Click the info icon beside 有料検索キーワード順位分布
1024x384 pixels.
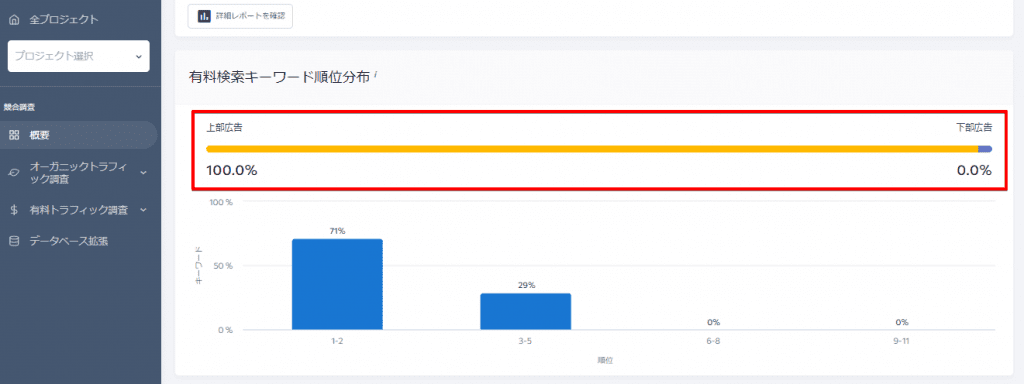tap(377, 76)
